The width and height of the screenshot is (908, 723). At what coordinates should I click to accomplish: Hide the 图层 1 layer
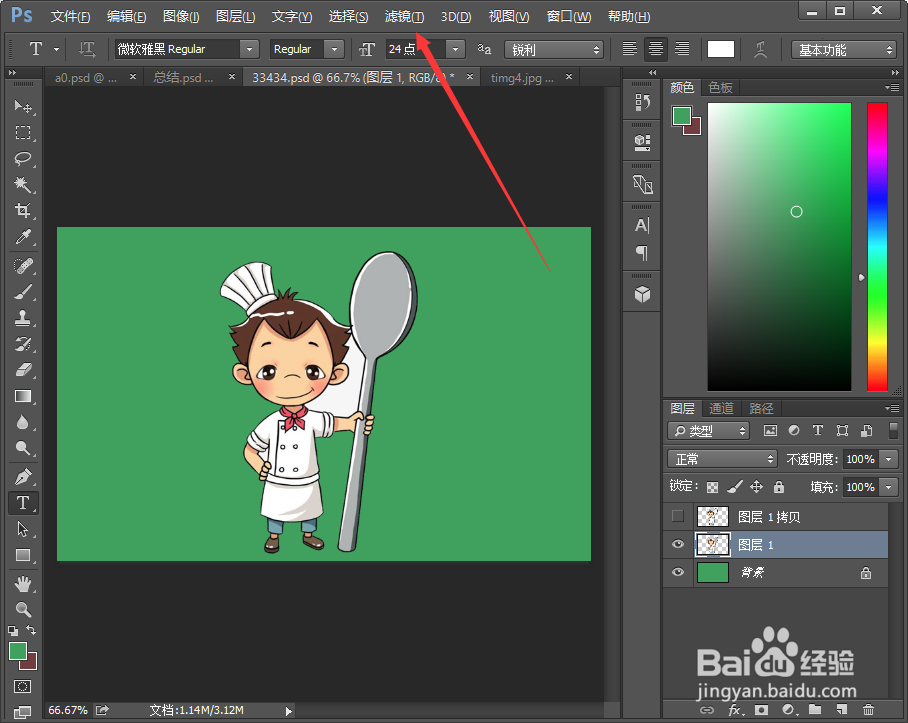[x=678, y=545]
